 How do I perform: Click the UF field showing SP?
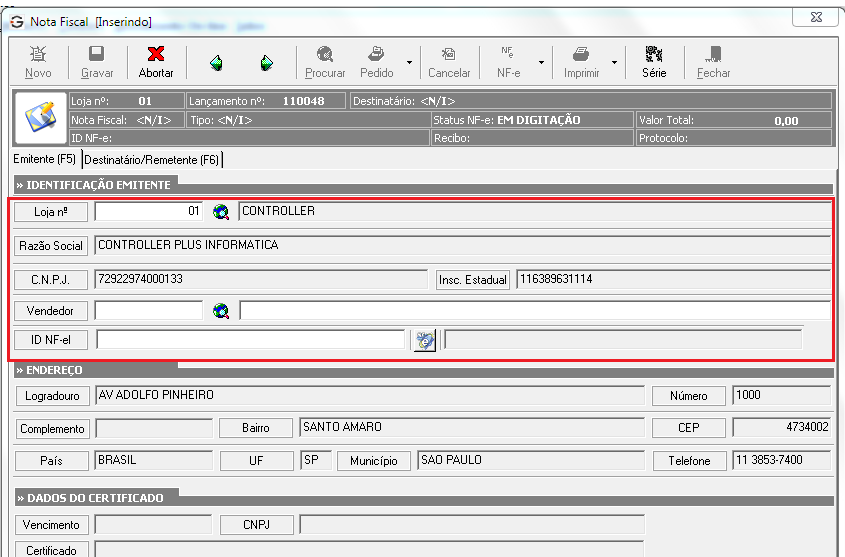(x=316, y=461)
